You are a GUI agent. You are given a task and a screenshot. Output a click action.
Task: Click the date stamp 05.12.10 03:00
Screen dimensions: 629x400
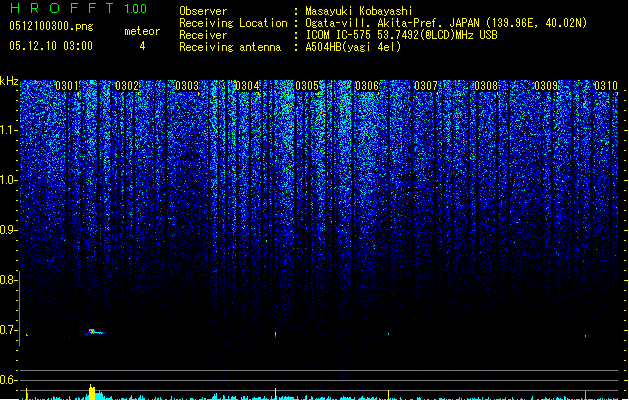pyautogui.click(x=51, y=46)
